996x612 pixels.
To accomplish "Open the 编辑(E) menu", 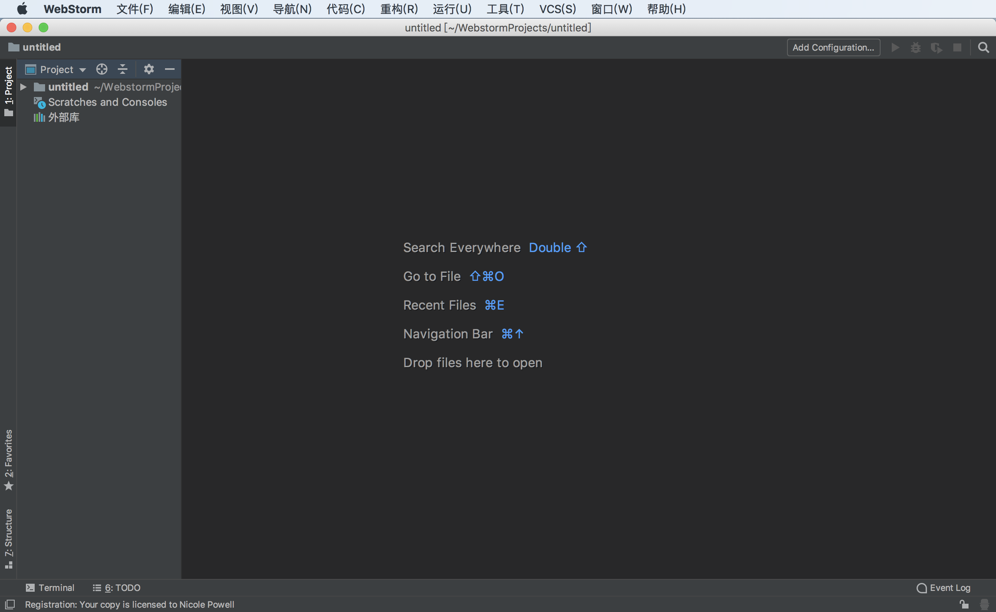I will (187, 9).
